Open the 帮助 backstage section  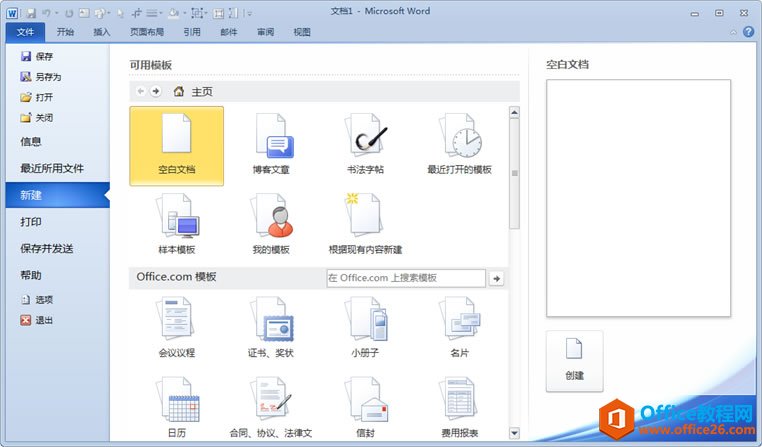pos(31,275)
